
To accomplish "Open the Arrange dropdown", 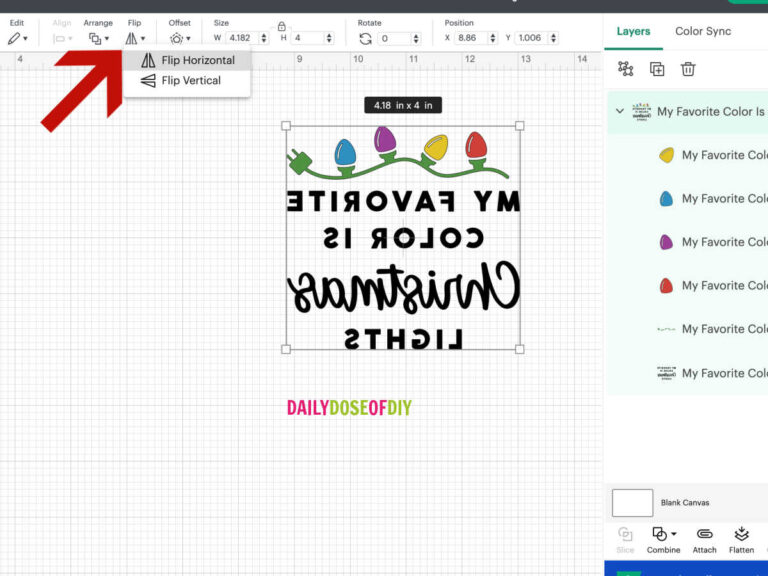I will [98, 38].
